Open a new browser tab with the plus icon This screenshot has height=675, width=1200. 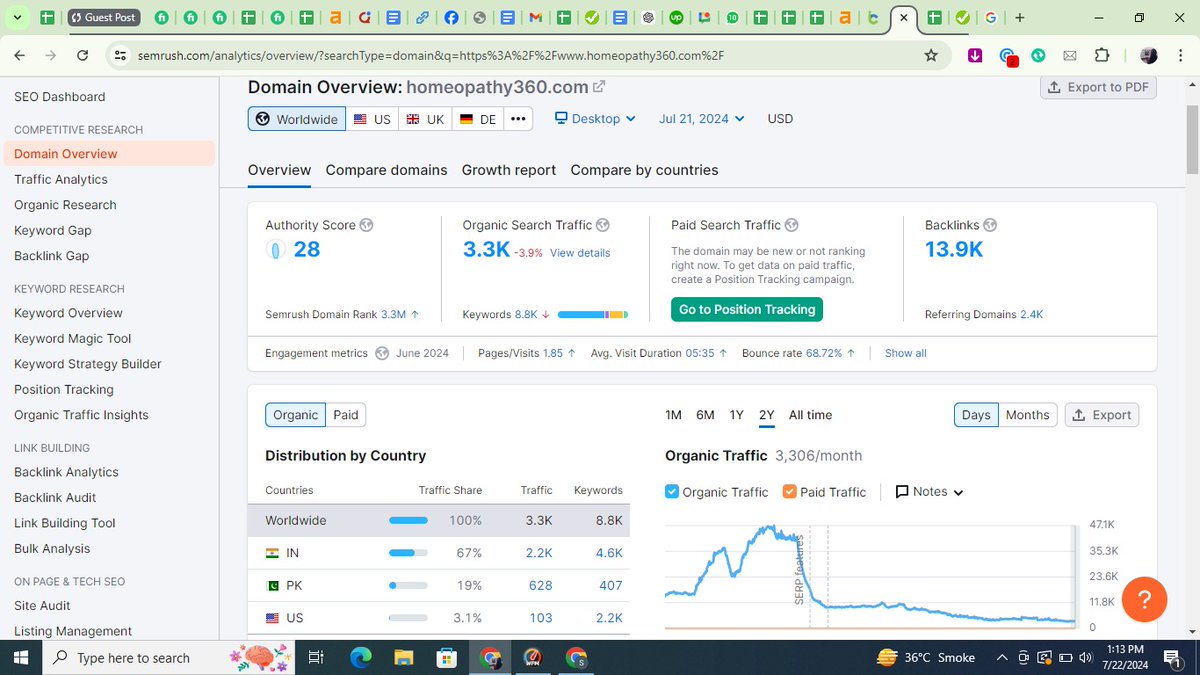click(1019, 18)
